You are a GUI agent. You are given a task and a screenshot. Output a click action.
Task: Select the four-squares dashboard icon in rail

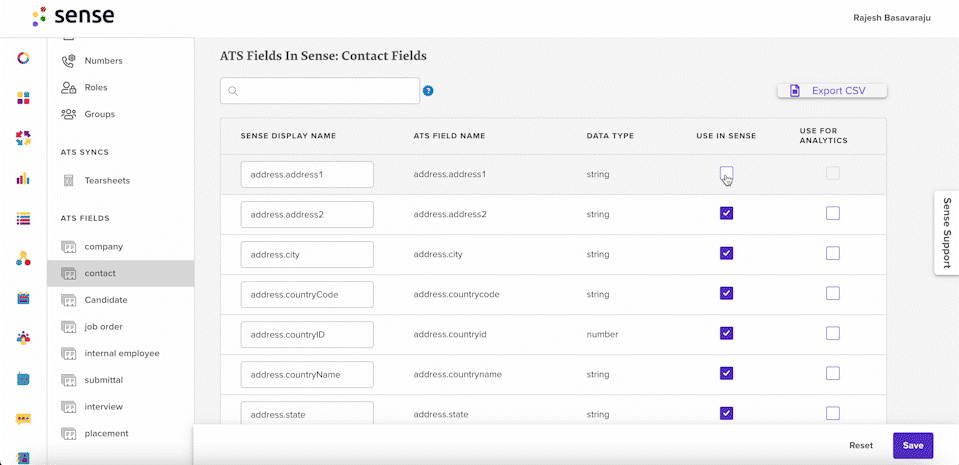coord(23,98)
